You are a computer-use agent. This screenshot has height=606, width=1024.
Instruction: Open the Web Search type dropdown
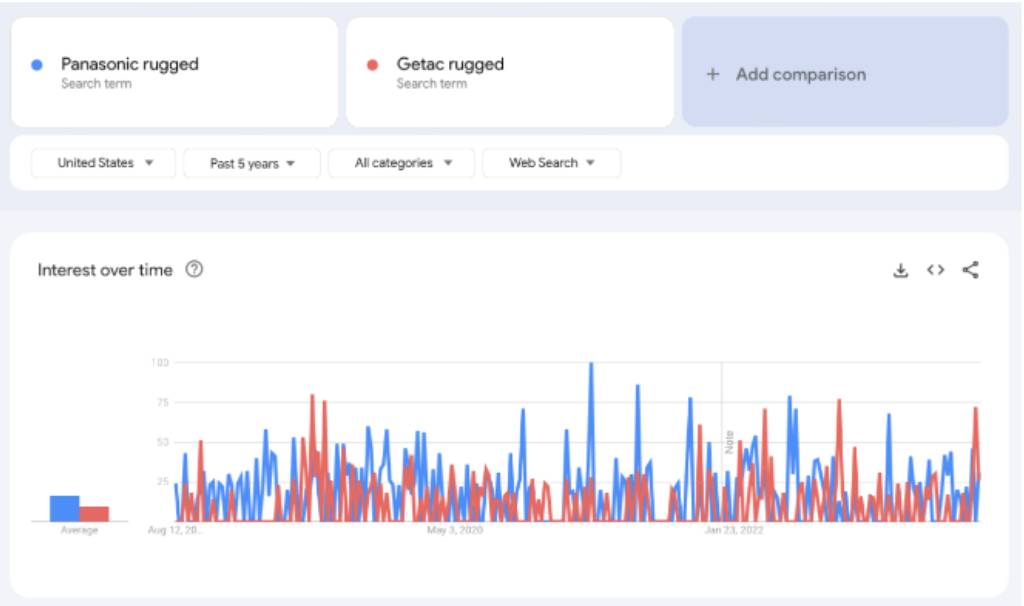(x=551, y=163)
